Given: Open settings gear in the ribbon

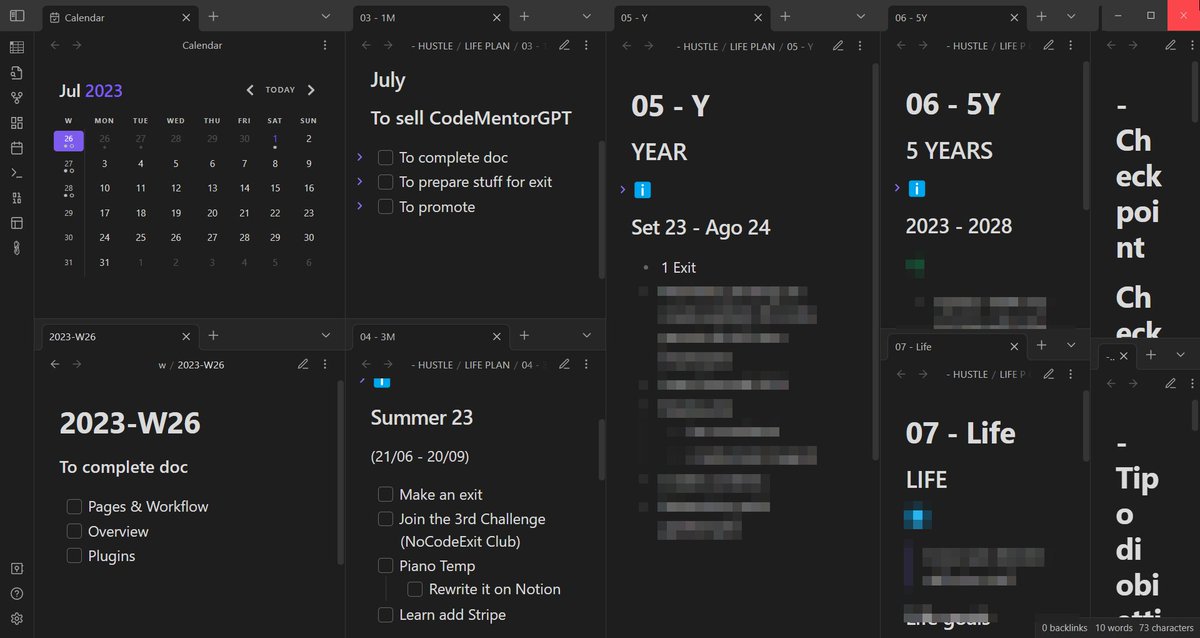Looking at the screenshot, I should [x=17, y=619].
